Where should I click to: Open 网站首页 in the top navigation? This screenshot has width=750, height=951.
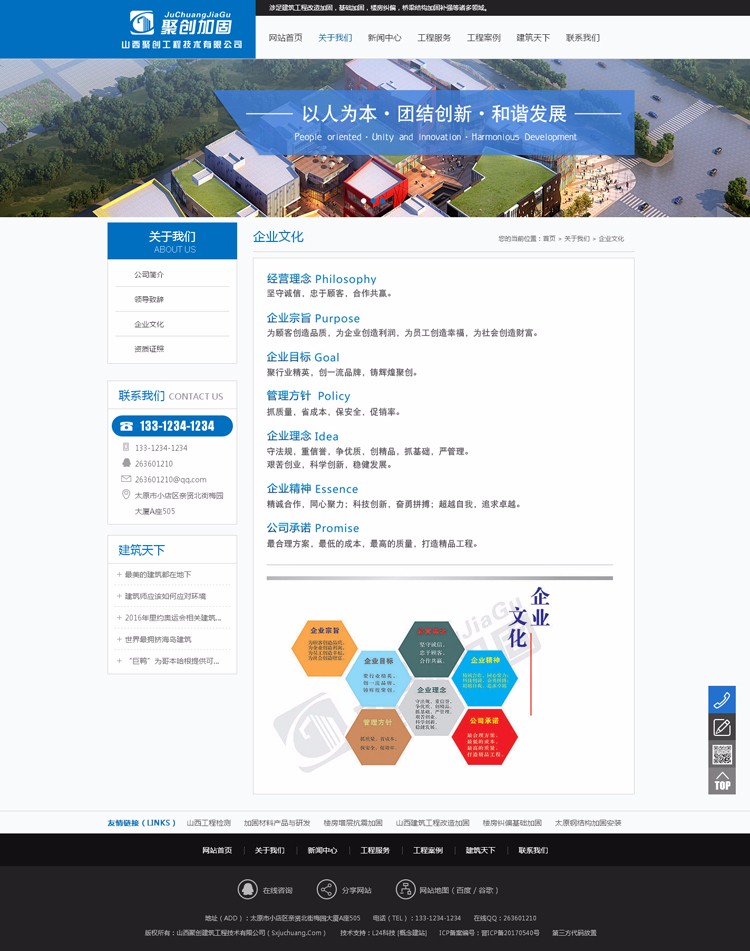pyautogui.click(x=286, y=38)
